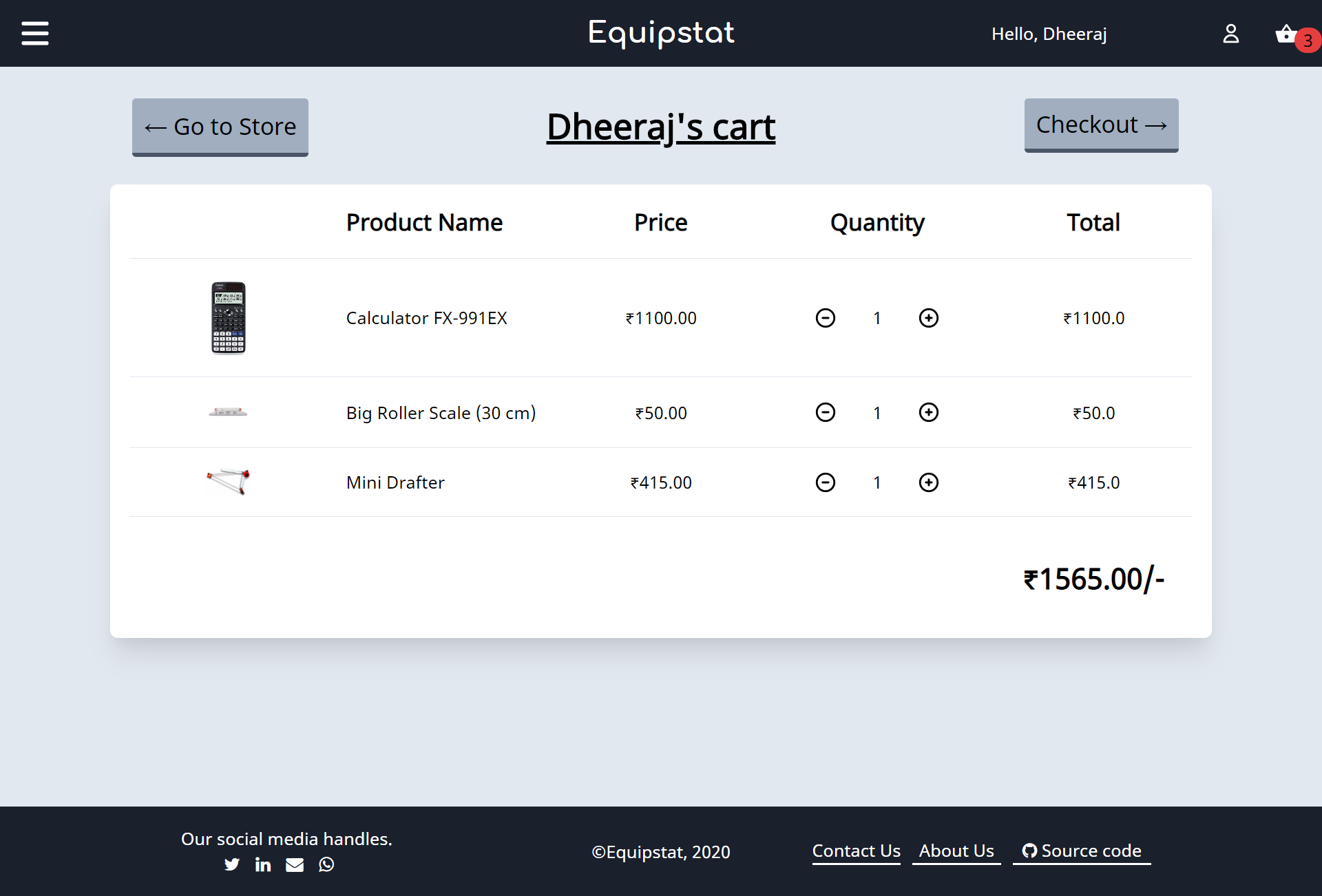Open the user profile icon
Viewport: 1322px width, 896px height.
[x=1230, y=34]
